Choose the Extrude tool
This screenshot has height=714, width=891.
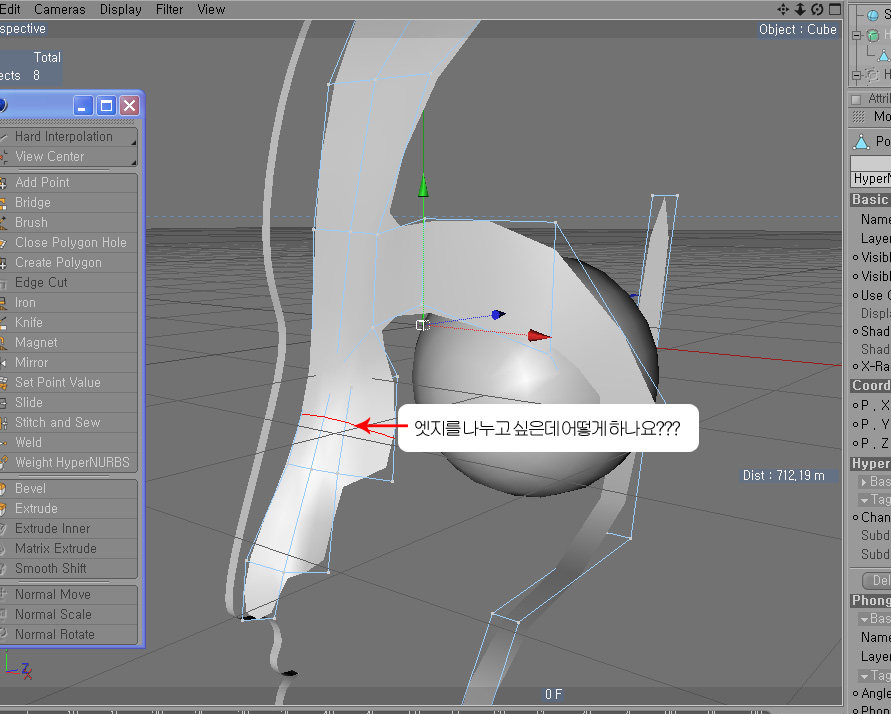coord(36,508)
